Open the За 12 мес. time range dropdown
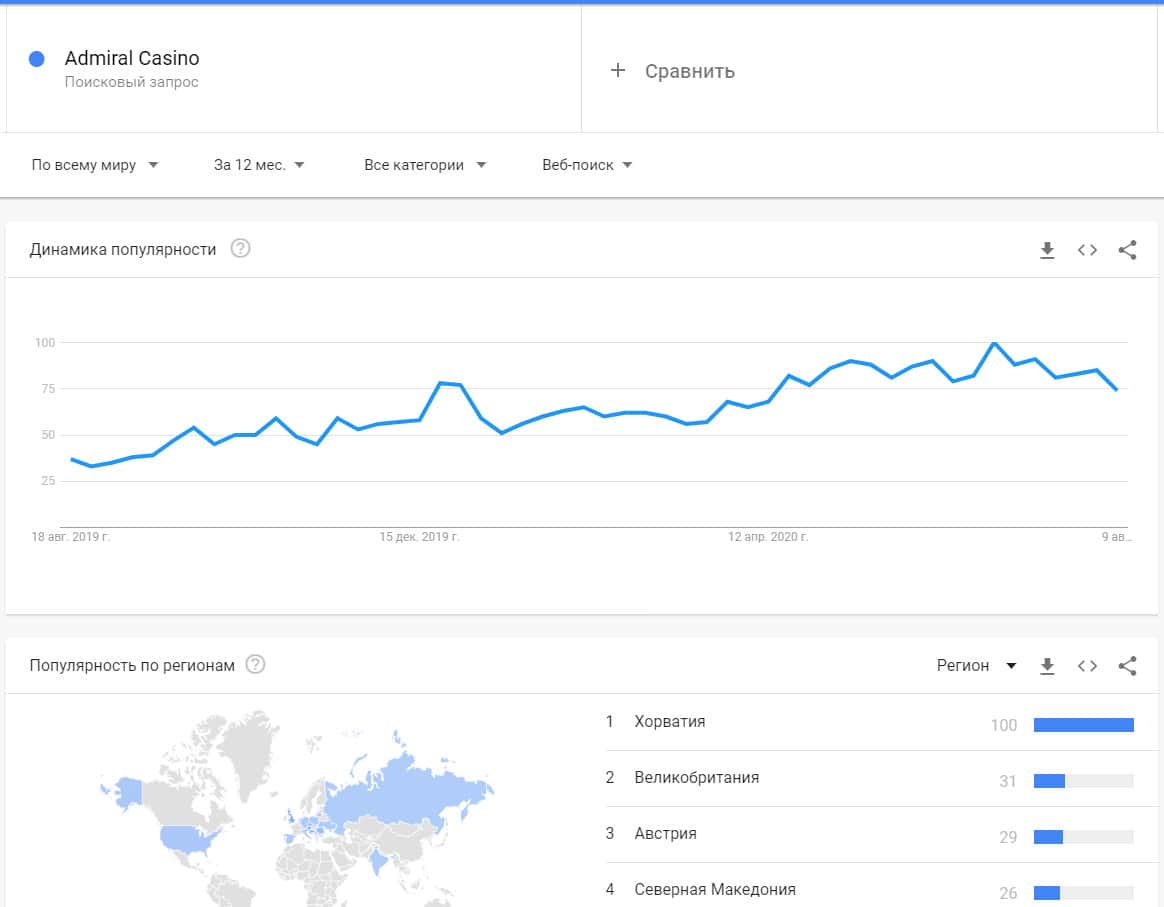Viewport: 1164px width, 907px height. click(x=259, y=165)
